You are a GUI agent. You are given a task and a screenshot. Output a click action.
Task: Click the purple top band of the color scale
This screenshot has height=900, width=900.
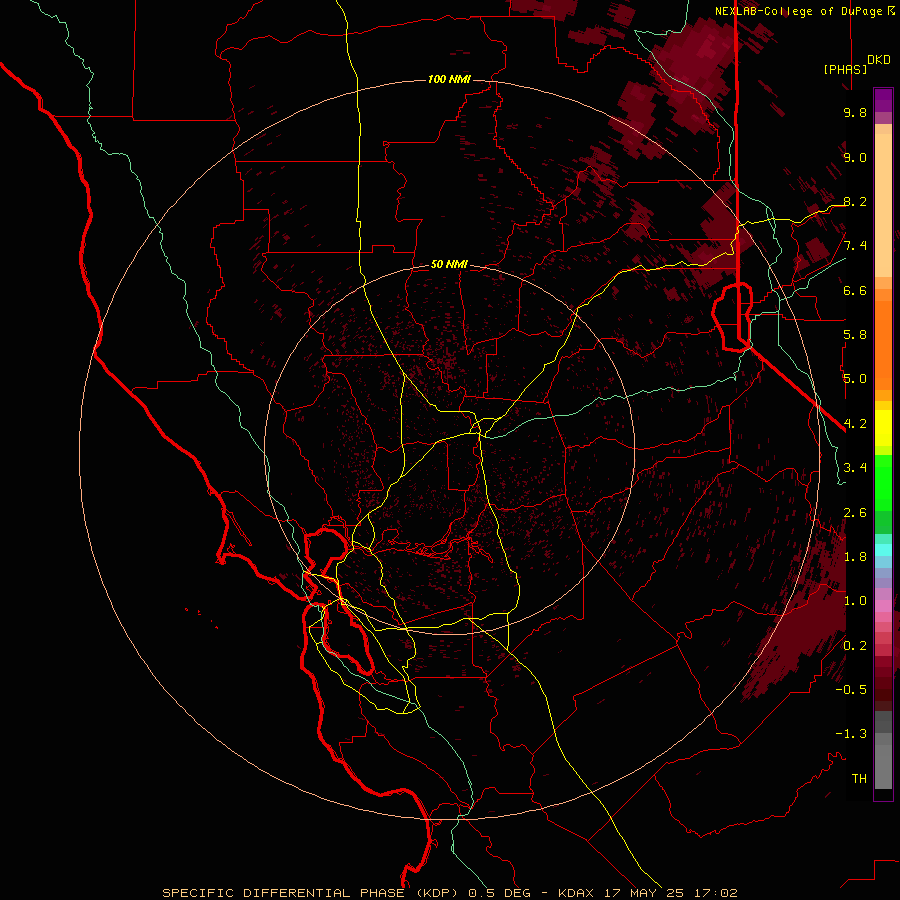coord(883,100)
